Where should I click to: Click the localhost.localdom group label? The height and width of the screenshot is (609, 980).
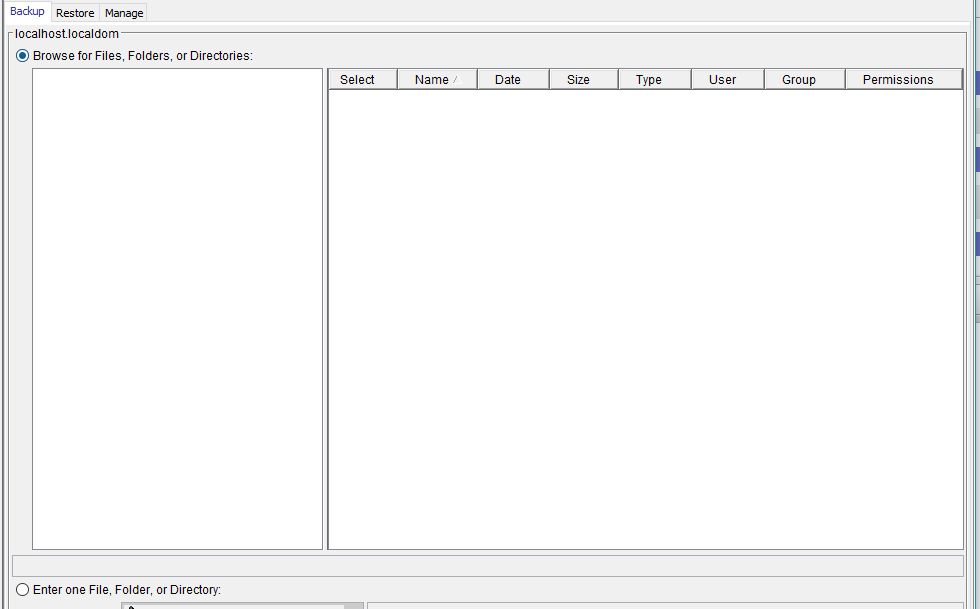64,33
